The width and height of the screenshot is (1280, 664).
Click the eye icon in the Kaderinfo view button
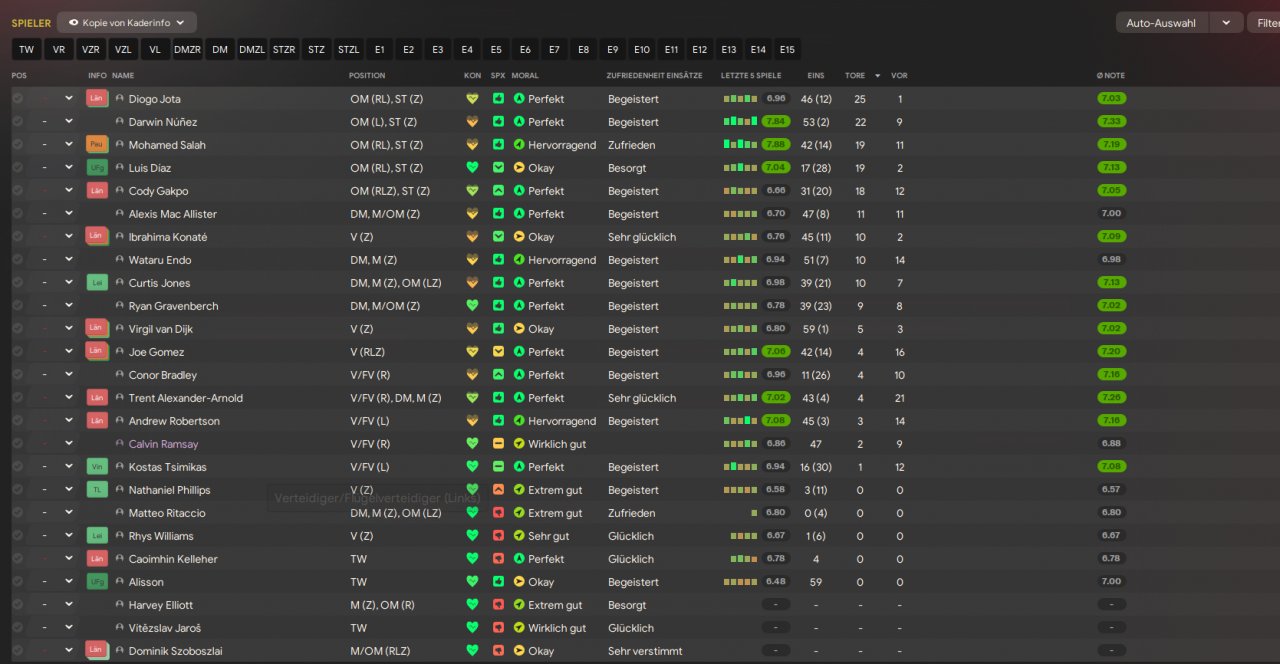(73, 22)
